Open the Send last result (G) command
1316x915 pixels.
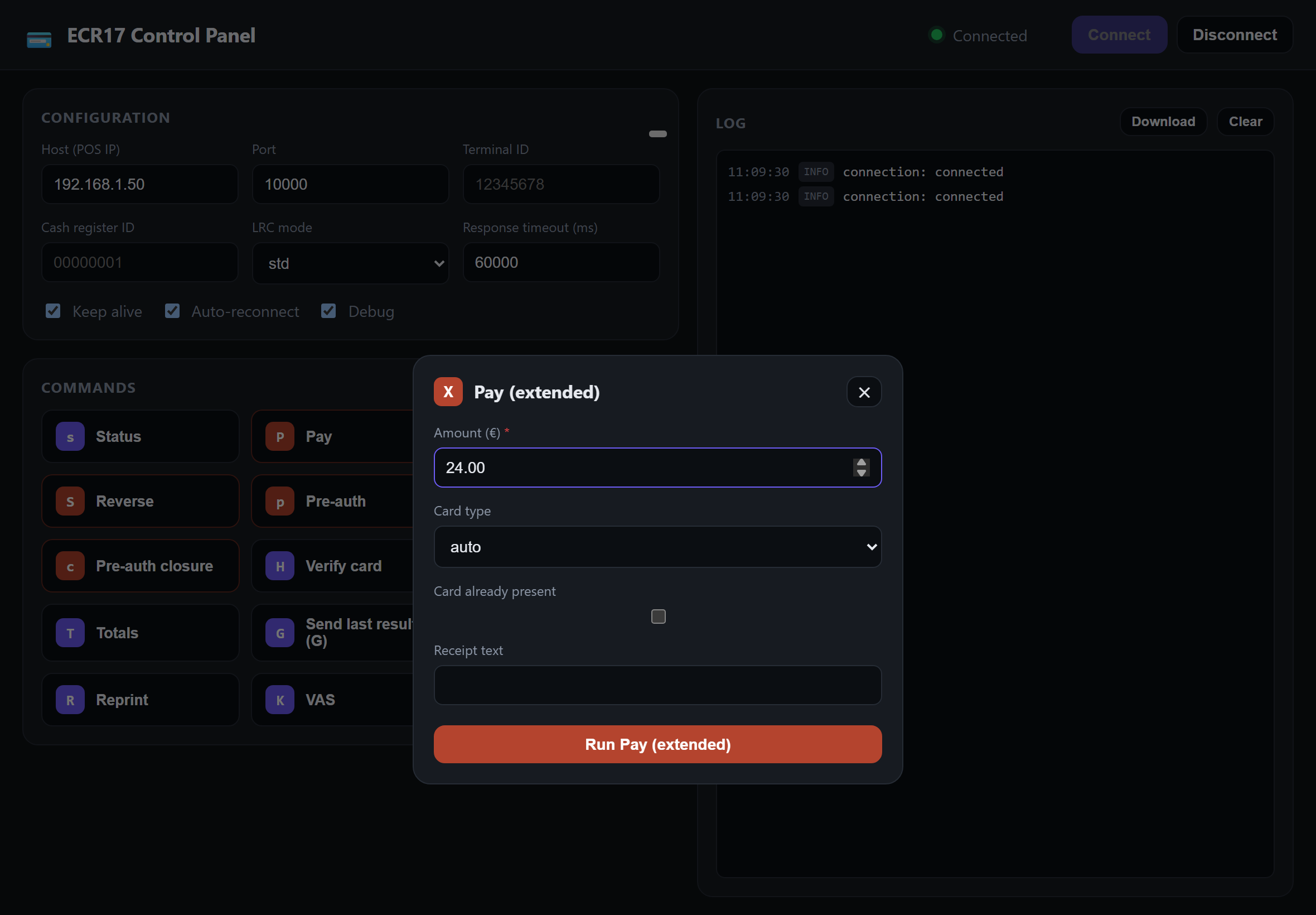click(x=332, y=633)
